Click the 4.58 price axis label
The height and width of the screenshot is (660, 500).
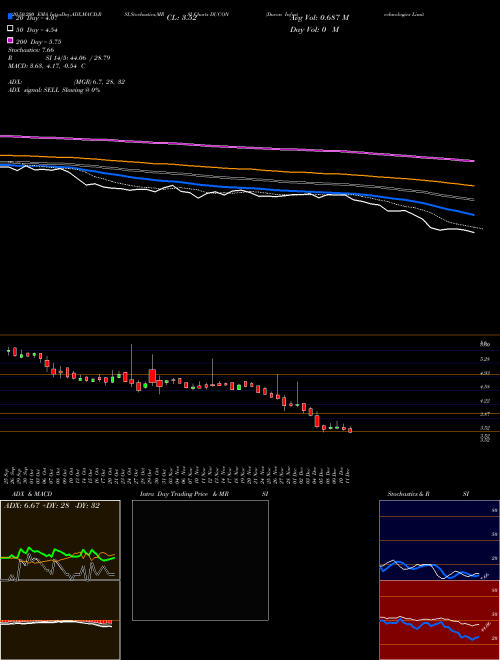pyautogui.click(x=485, y=386)
